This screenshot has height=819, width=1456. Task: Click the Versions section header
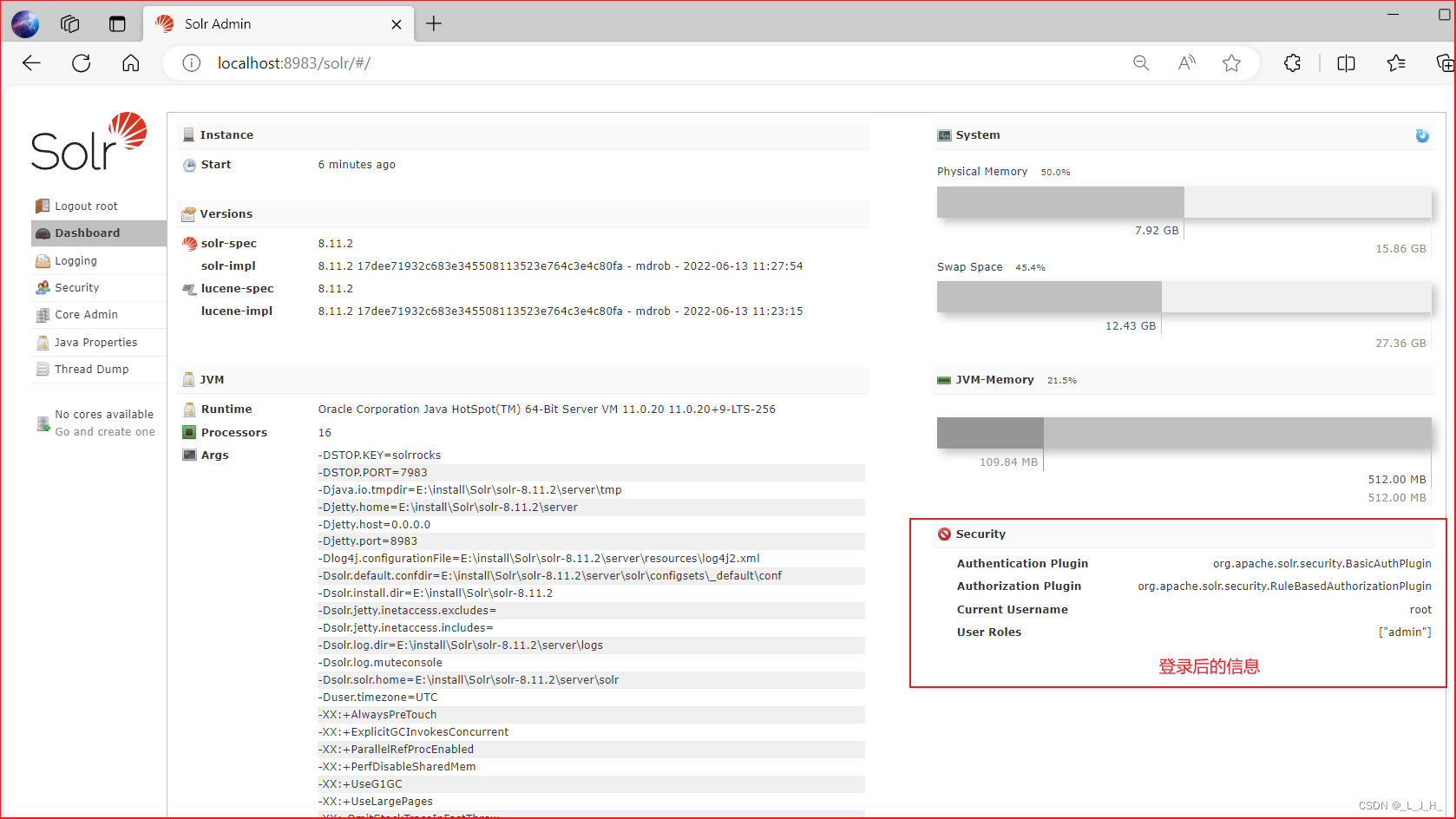(x=523, y=214)
